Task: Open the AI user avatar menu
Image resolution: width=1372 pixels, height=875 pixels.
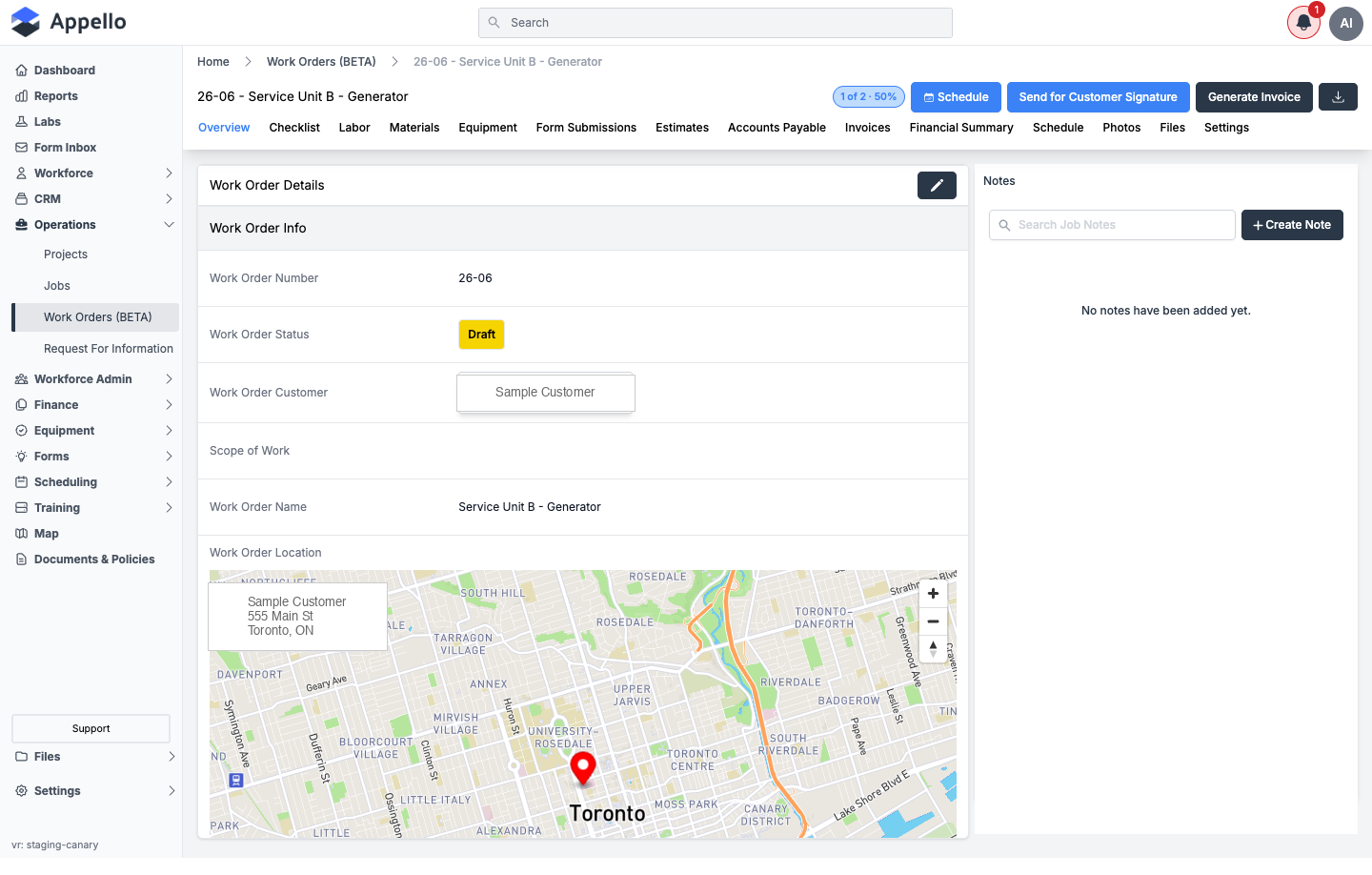Action: pos(1346,23)
